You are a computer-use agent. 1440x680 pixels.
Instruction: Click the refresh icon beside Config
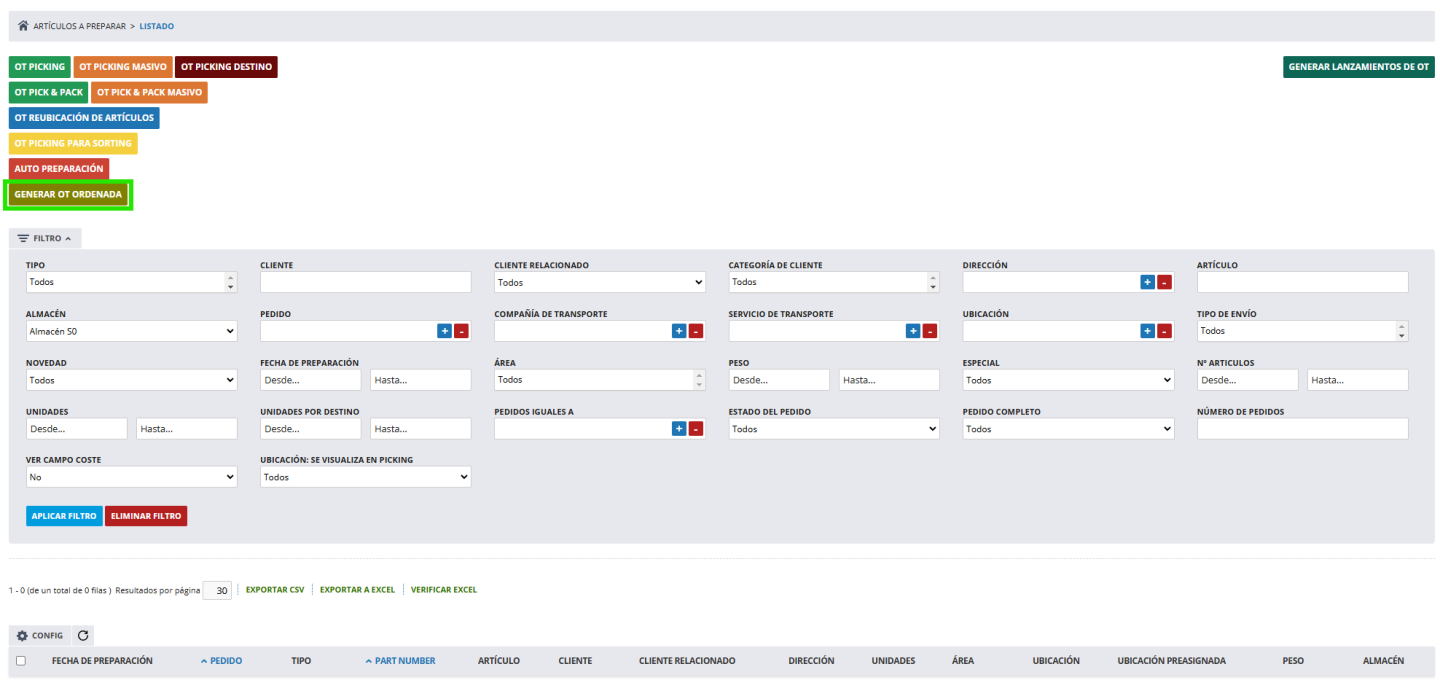(83, 635)
